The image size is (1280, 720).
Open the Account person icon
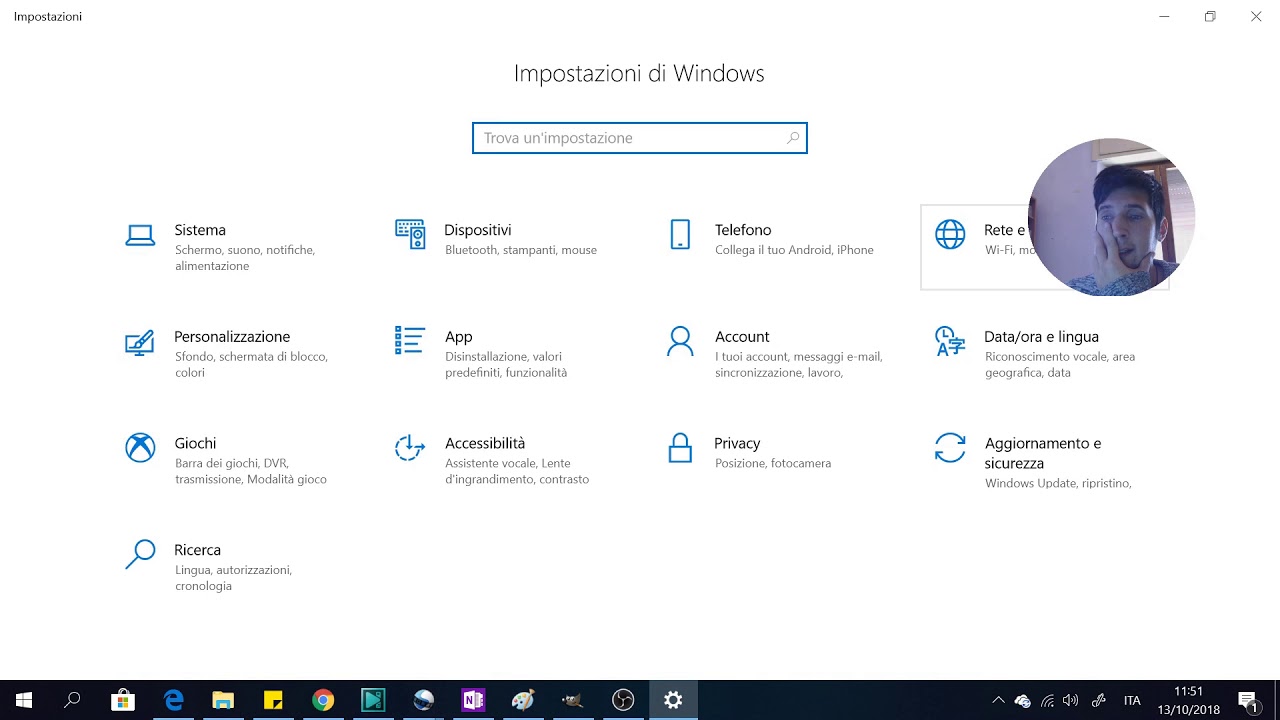pyautogui.click(x=680, y=341)
